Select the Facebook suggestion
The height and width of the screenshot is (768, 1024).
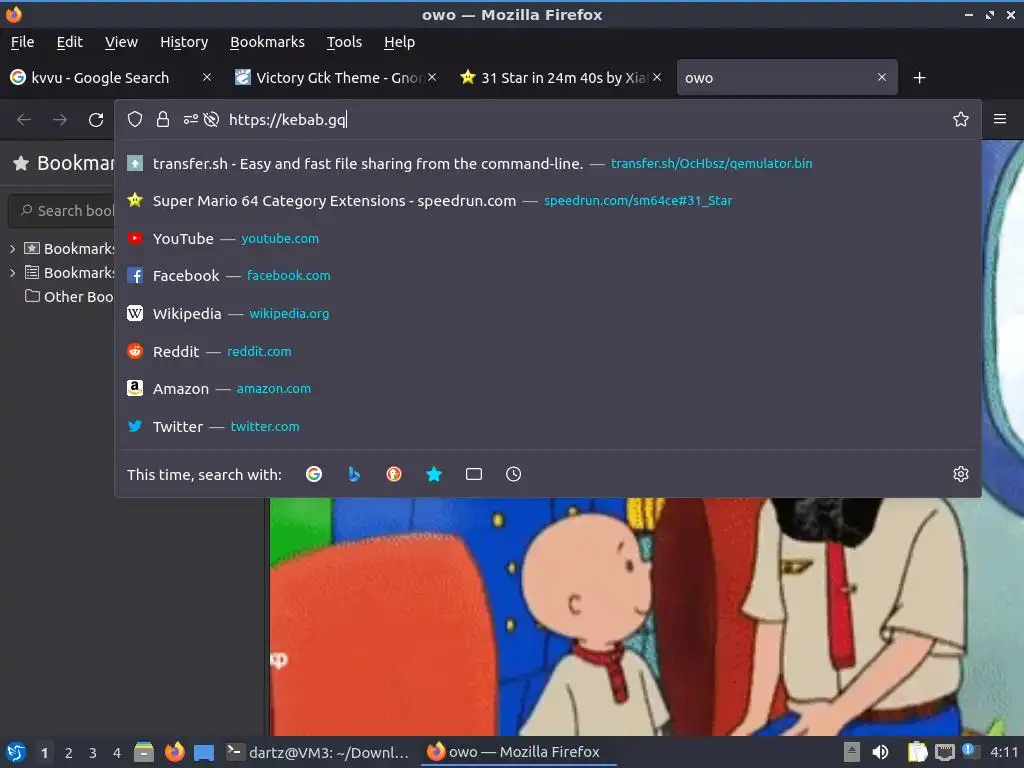(x=547, y=276)
